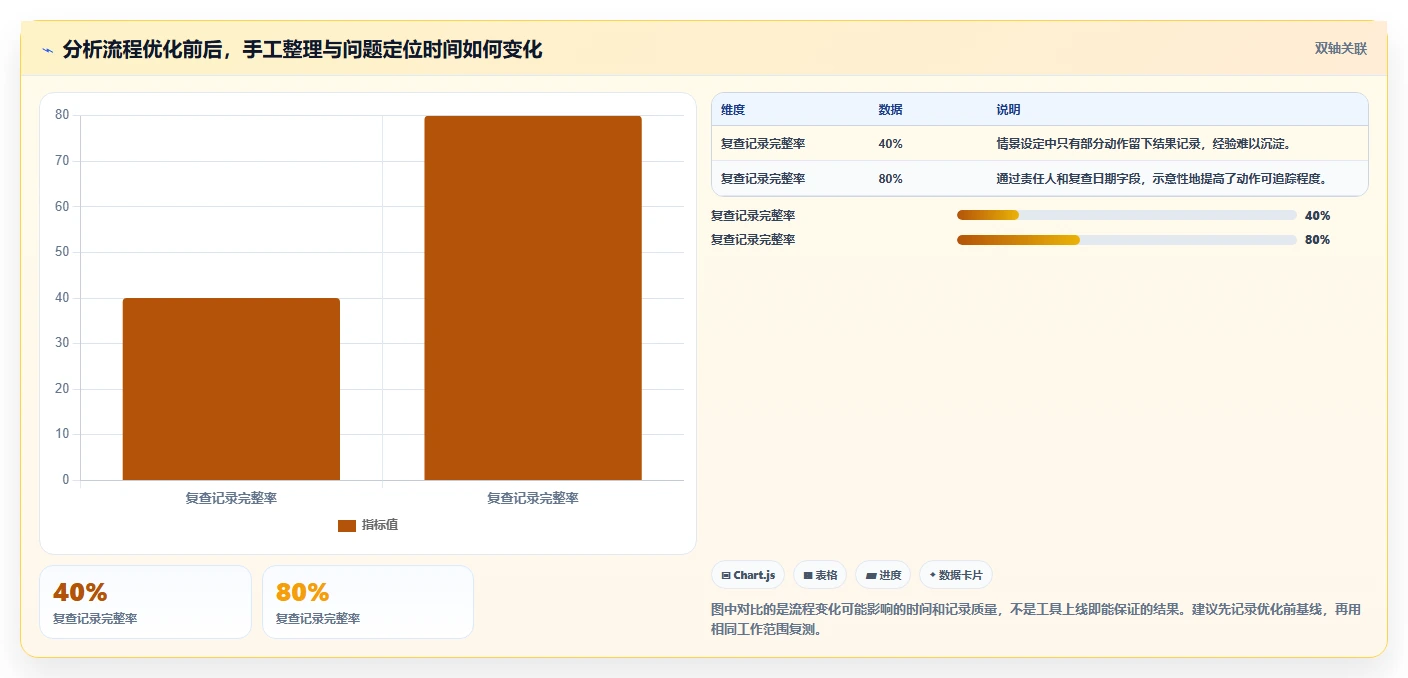Open the orange 40% data card
The width and height of the screenshot is (1408, 678).
pos(145,602)
